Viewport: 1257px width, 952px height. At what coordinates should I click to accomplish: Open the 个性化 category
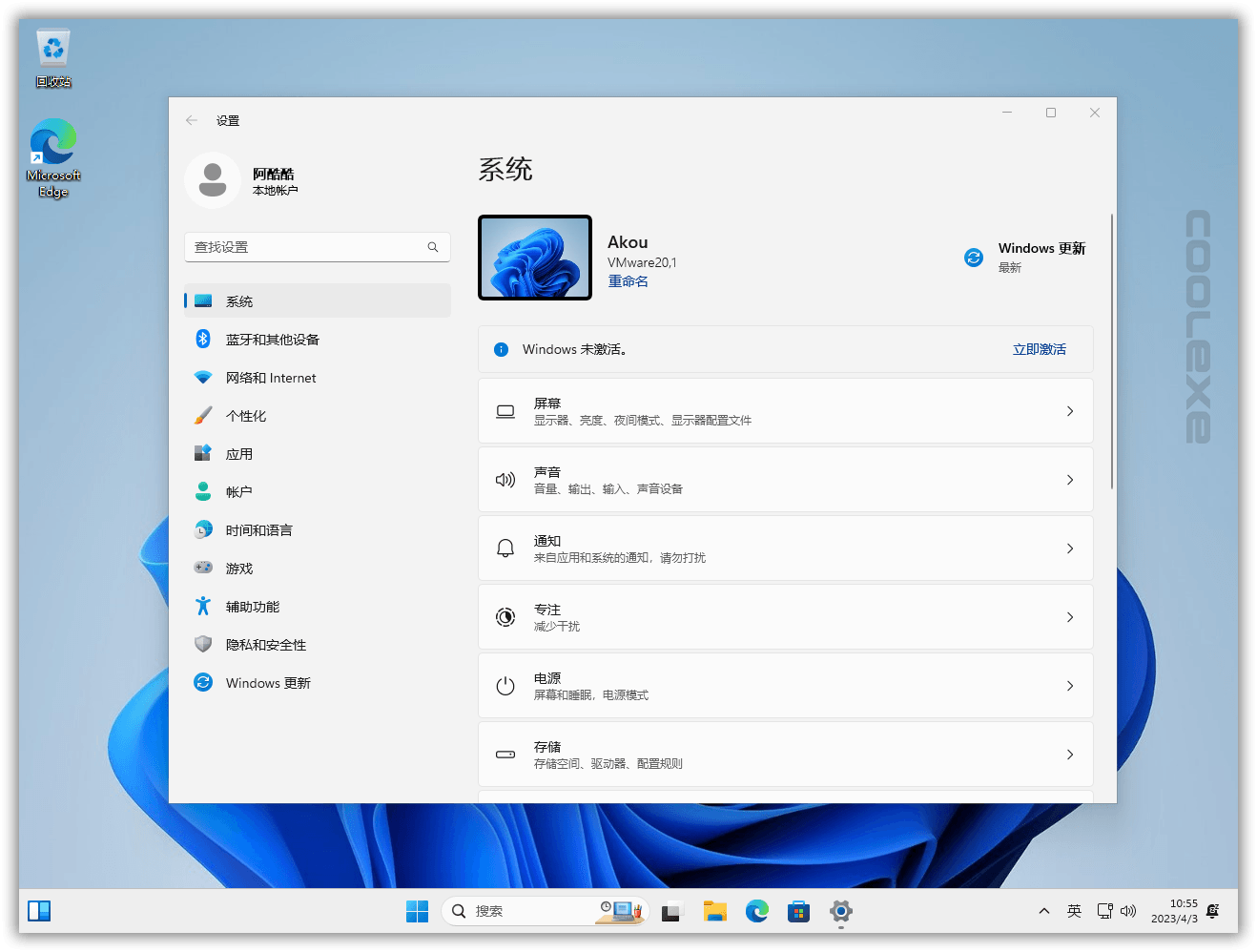click(318, 415)
